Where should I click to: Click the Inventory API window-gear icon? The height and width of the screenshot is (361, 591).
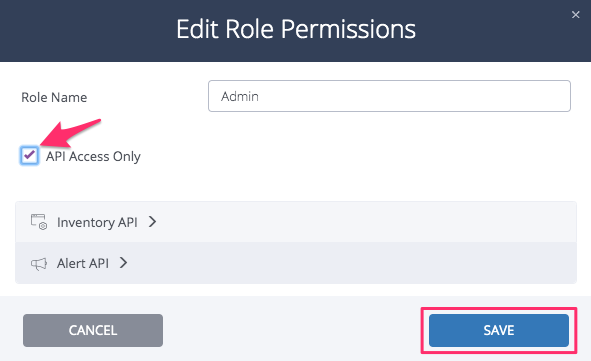coord(39,222)
